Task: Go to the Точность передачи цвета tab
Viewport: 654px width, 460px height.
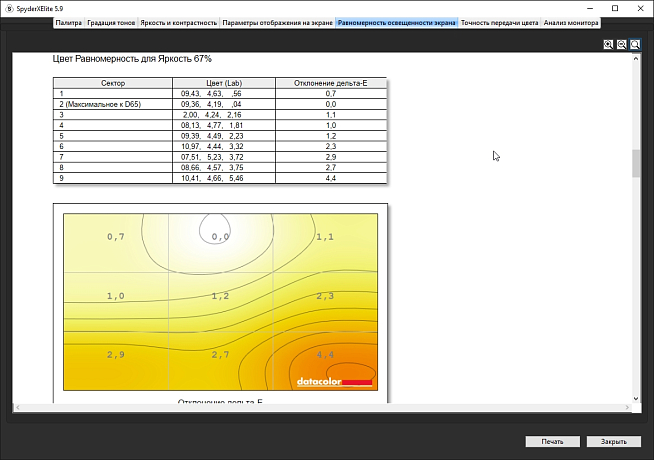Action: click(500, 21)
